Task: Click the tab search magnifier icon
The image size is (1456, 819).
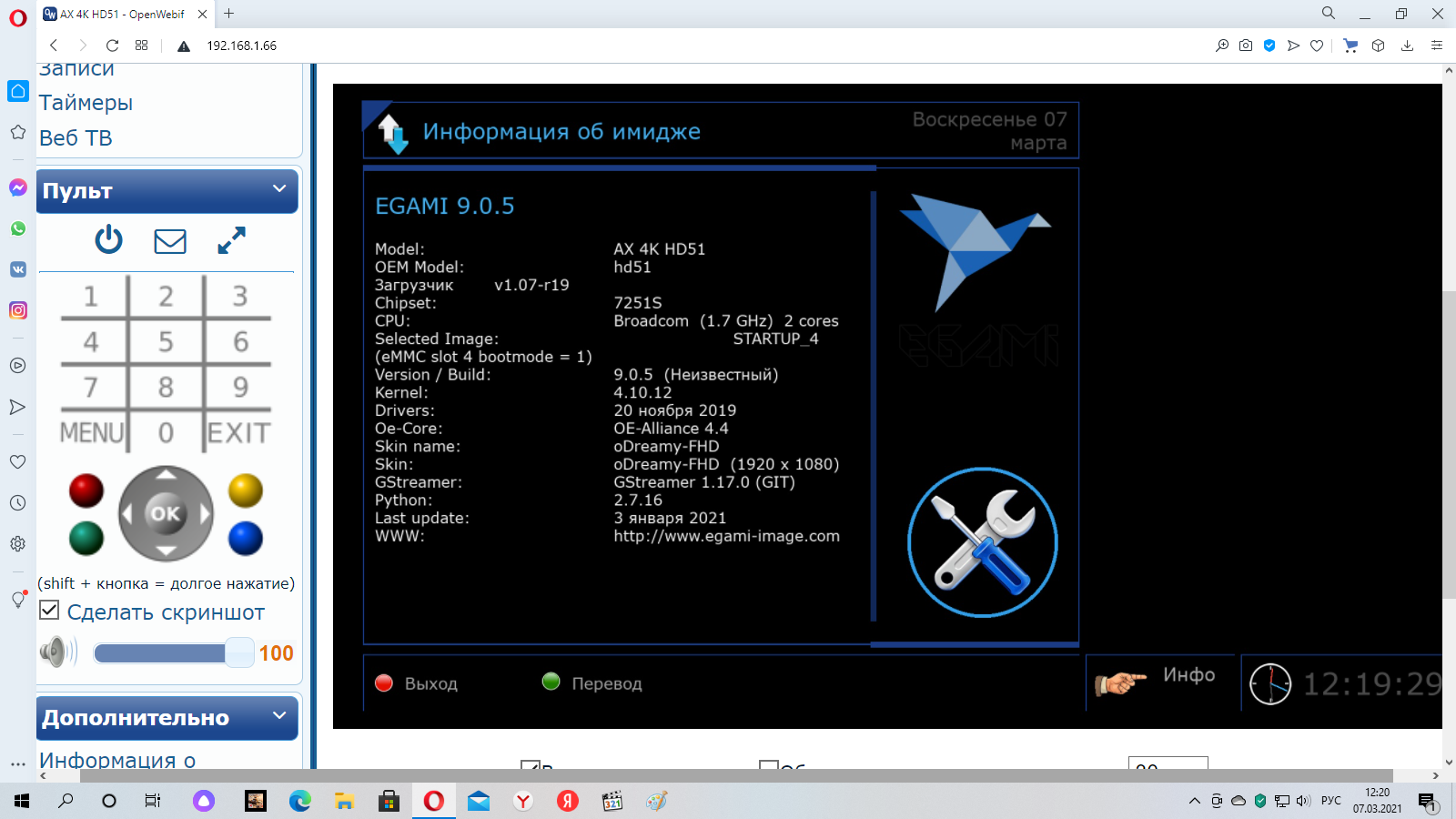Action: [x=1329, y=14]
